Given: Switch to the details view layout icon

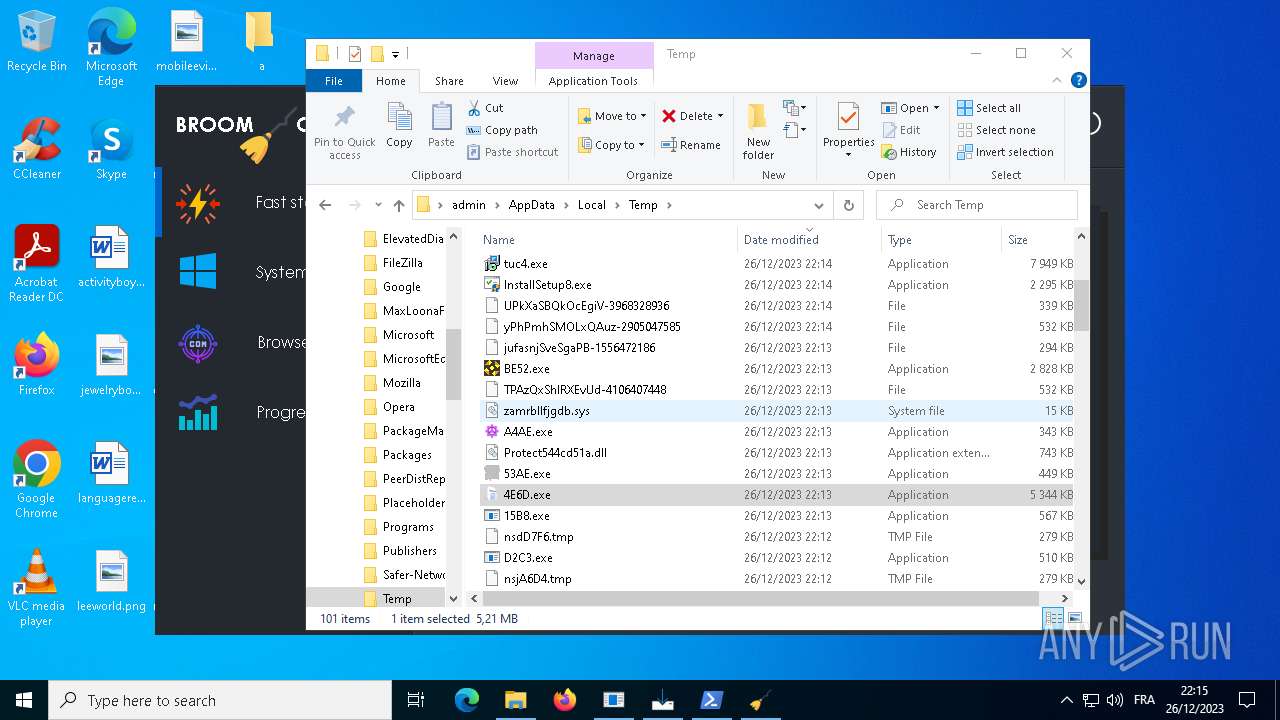Looking at the screenshot, I should coord(1053,619).
